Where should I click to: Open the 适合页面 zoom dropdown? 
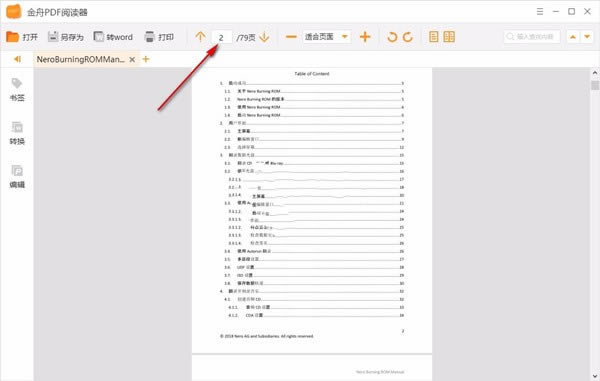[344, 37]
